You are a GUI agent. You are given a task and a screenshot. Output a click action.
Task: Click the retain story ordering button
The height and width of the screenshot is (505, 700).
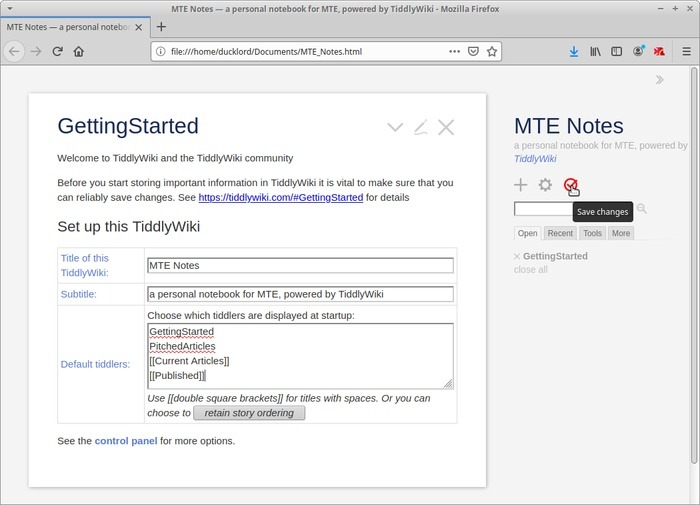point(249,413)
